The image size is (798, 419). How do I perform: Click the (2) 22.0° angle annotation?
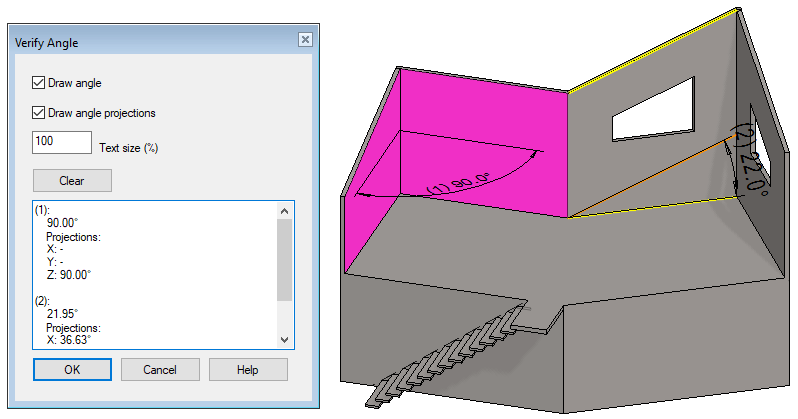[750, 159]
